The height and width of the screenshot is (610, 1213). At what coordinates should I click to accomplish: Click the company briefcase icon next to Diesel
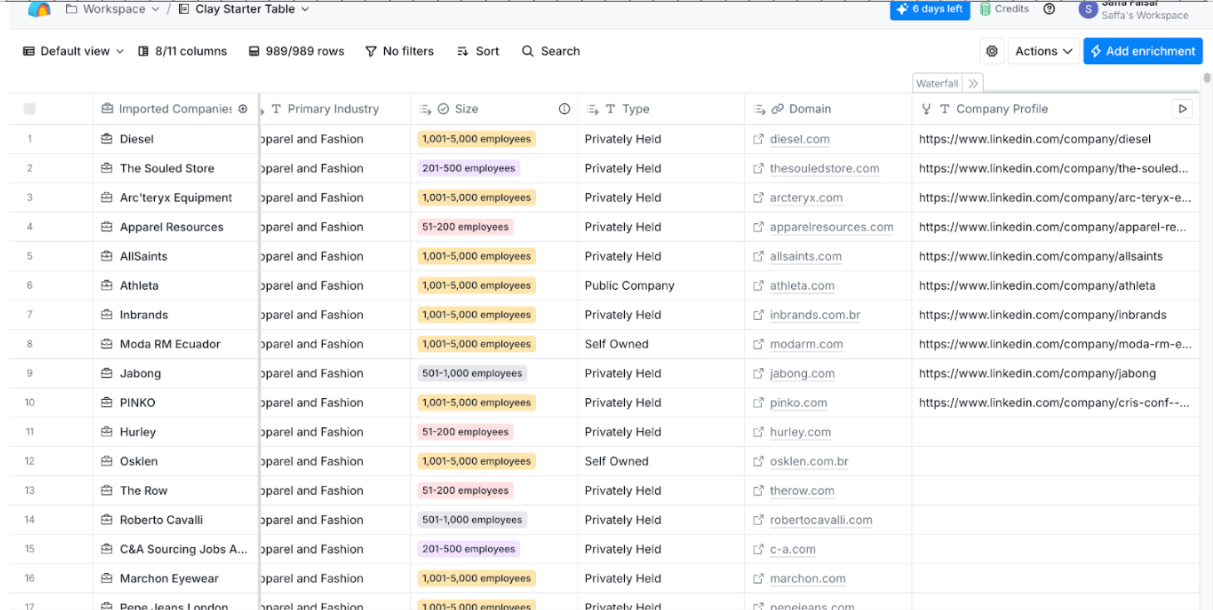(107, 139)
